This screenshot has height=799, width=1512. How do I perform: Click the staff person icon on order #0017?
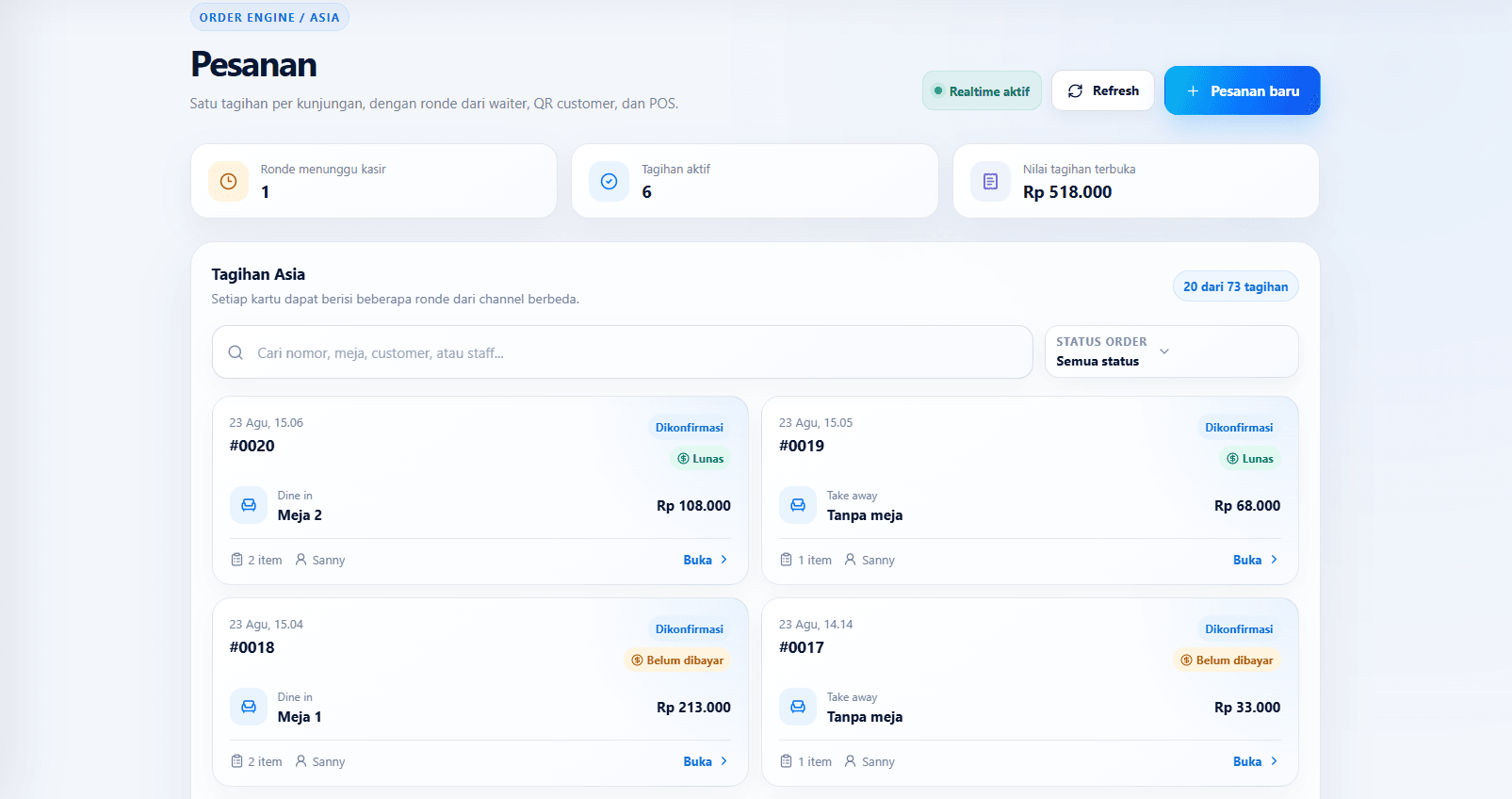(x=851, y=761)
